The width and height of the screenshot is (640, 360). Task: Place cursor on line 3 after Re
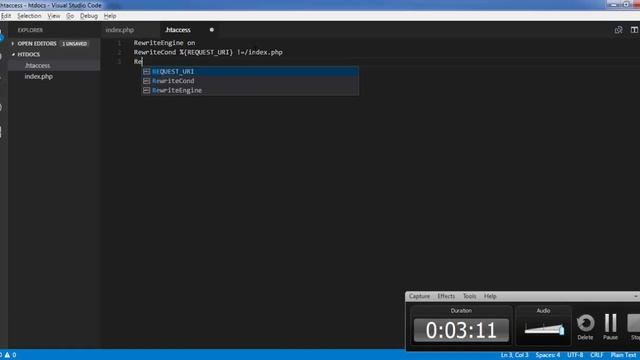coord(142,62)
